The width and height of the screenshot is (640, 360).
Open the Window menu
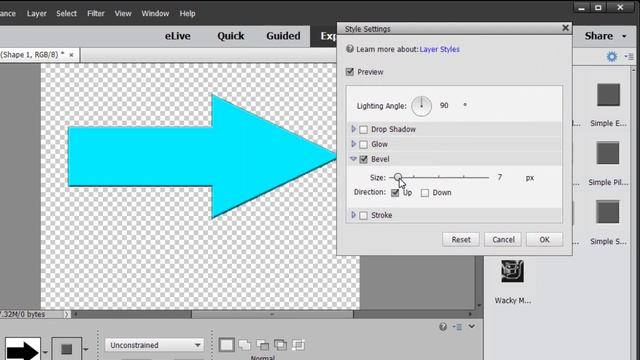(155, 13)
